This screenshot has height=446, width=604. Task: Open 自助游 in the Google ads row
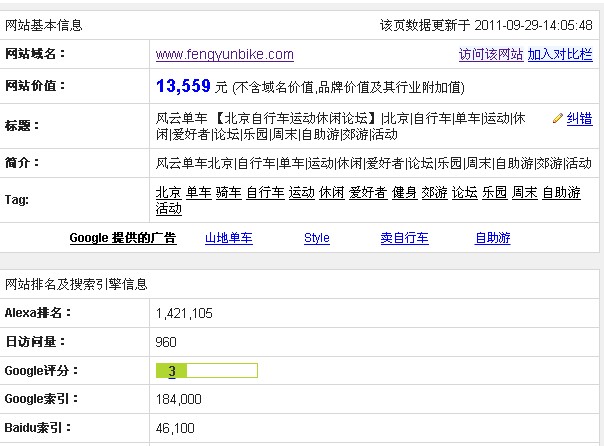[x=492, y=238]
